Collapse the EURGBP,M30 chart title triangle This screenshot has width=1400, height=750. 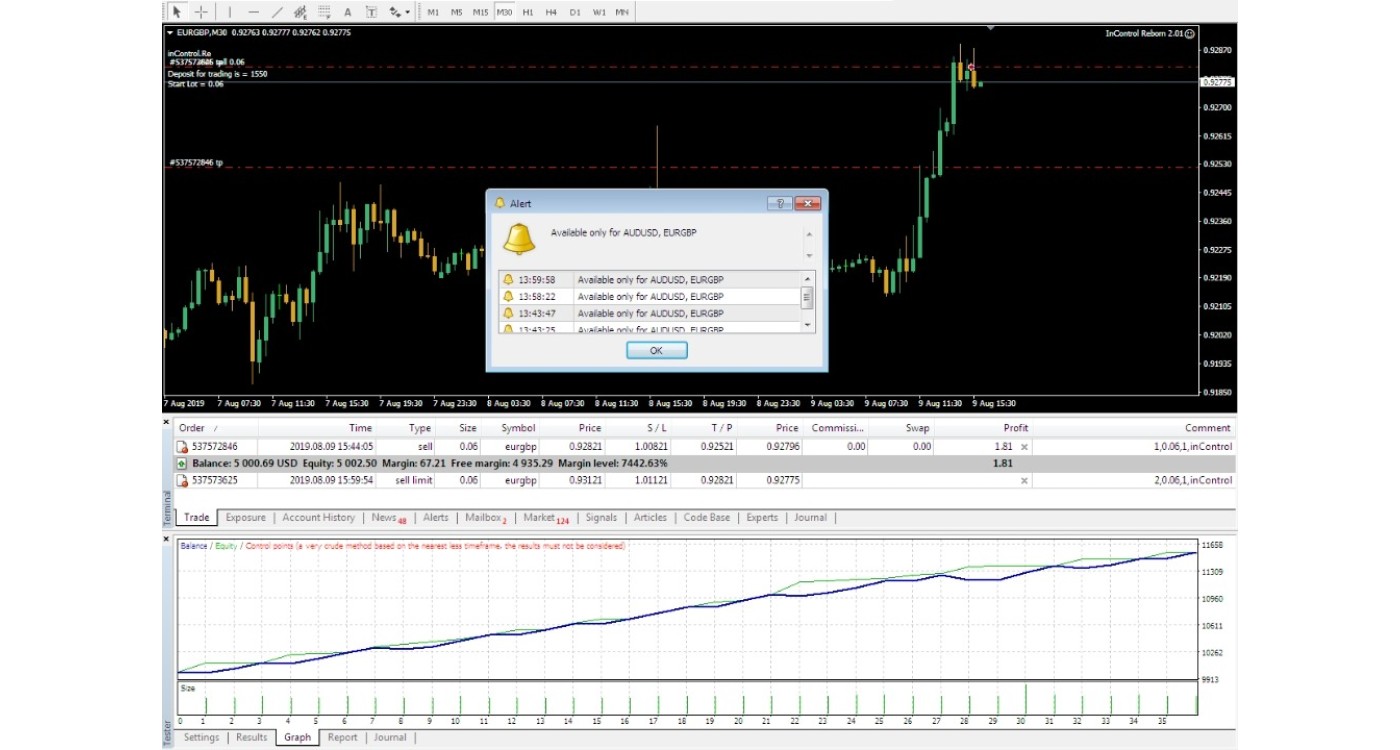170,33
